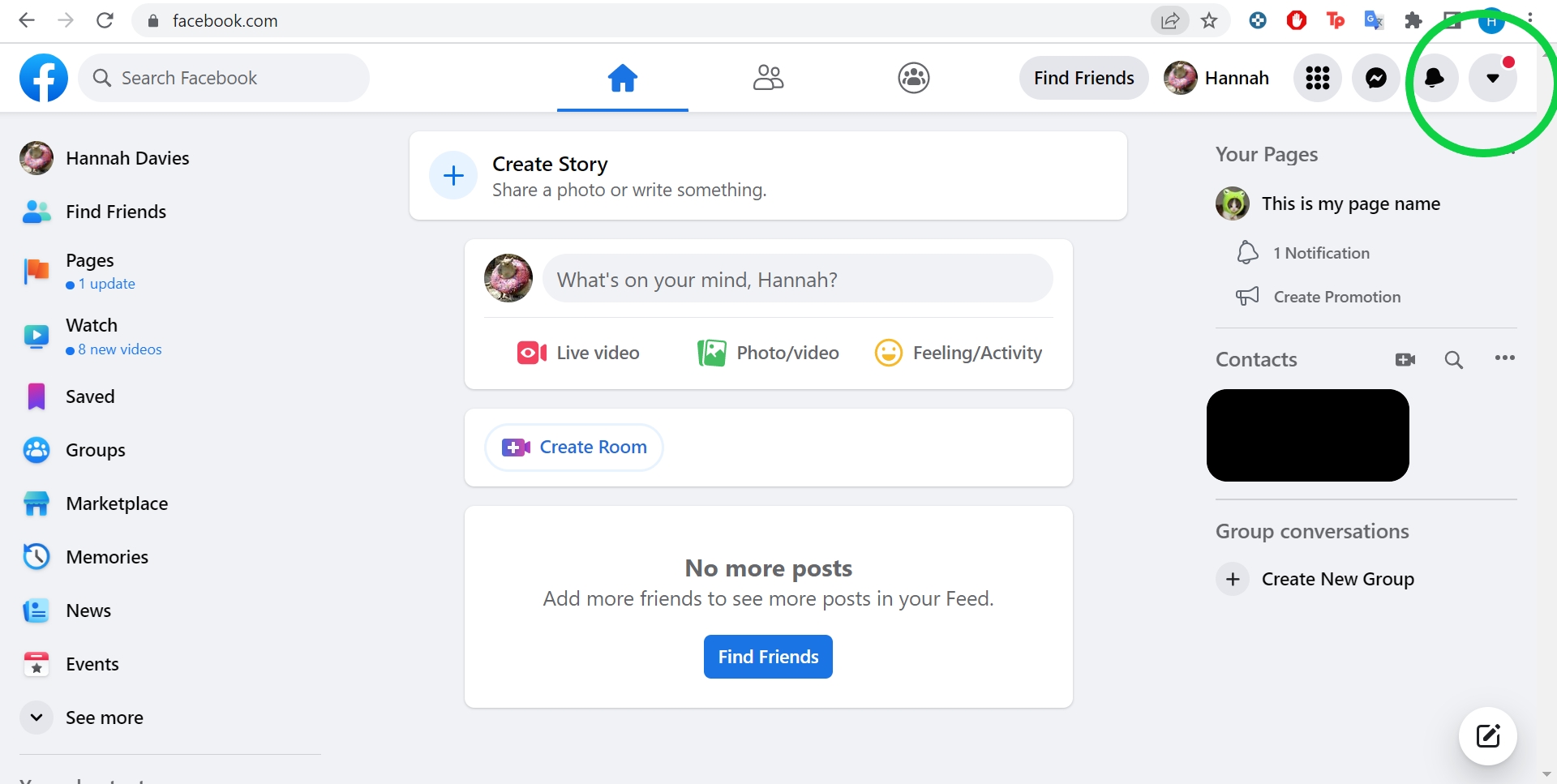
Task: Bookmark this page with star icon
Action: coord(1209,20)
